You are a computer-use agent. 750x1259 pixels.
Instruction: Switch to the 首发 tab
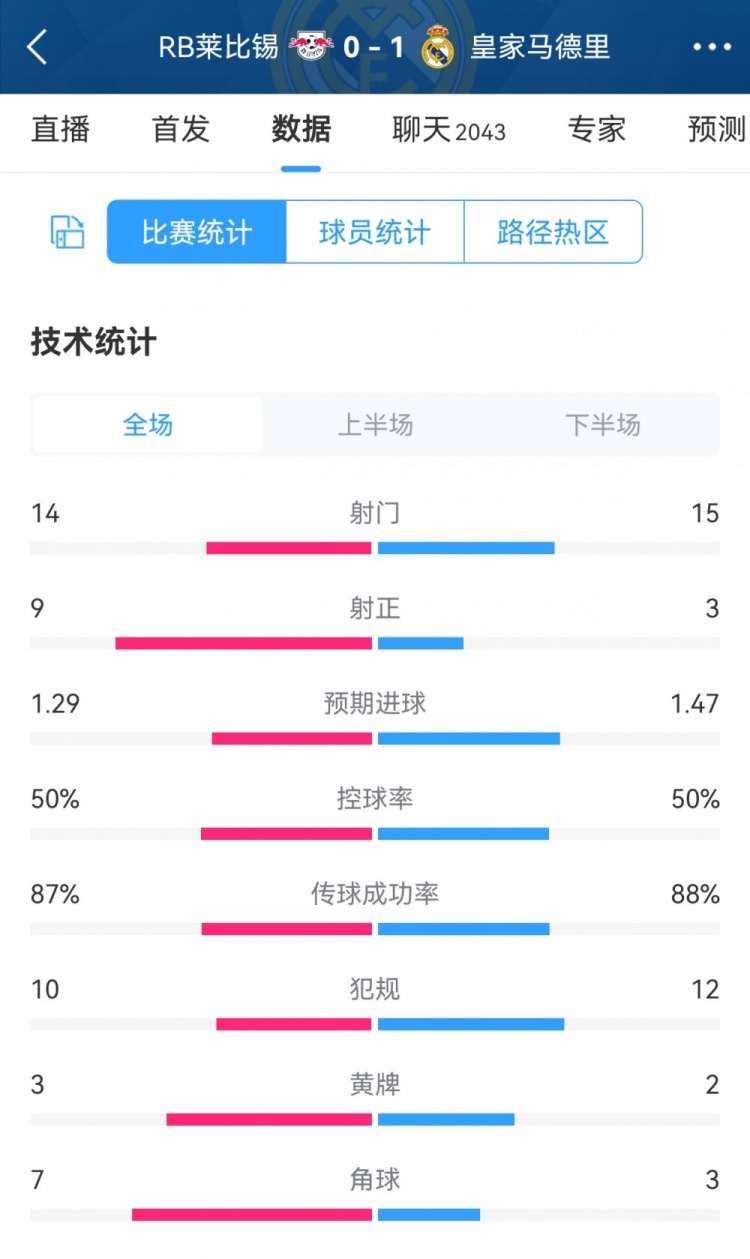tap(181, 129)
